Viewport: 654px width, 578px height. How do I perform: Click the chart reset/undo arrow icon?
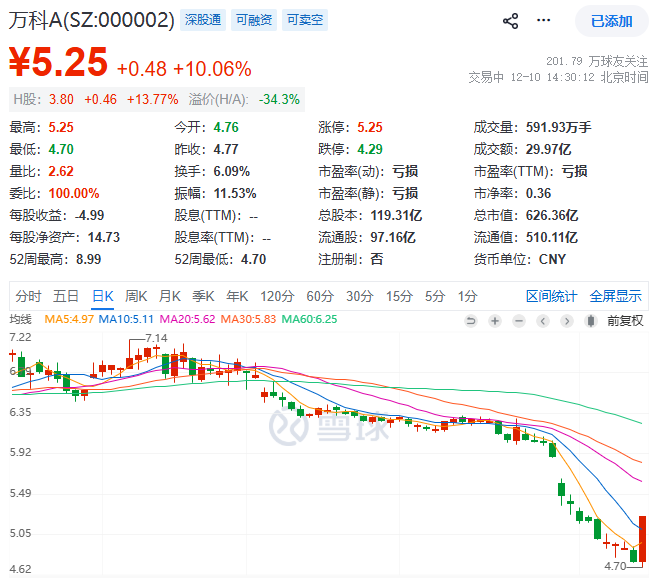pyautogui.click(x=471, y=320)
